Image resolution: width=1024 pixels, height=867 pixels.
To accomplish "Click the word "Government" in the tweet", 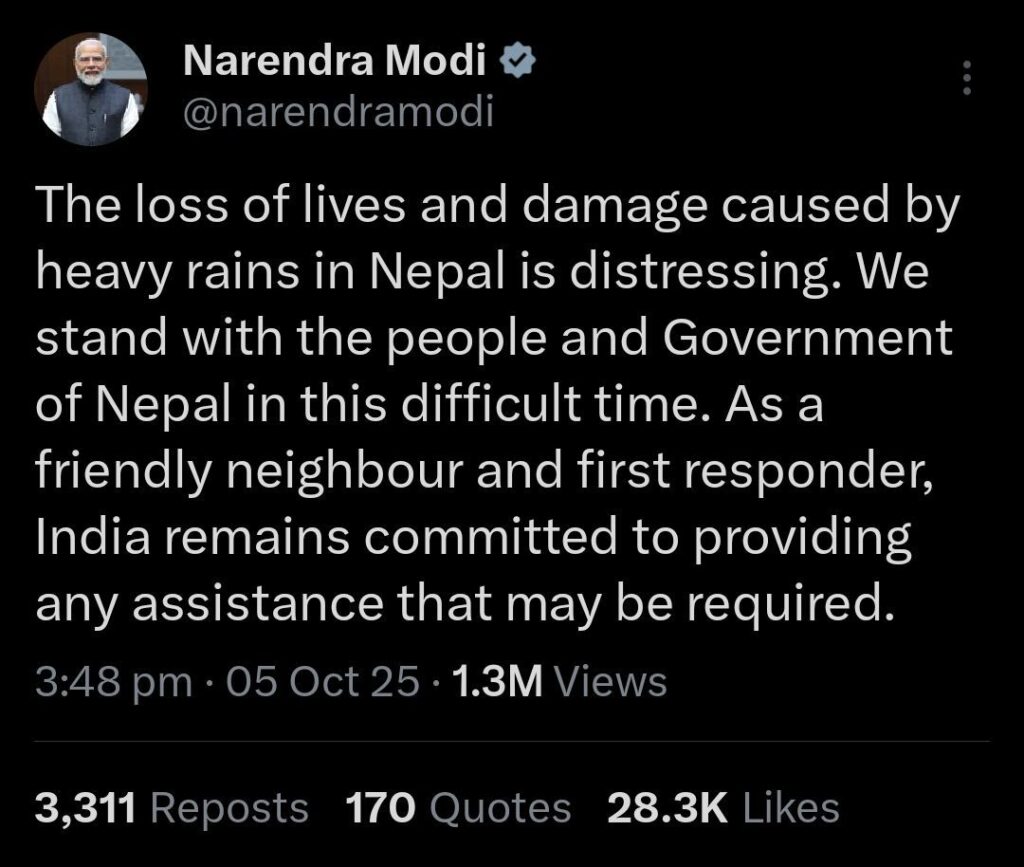I will point(806,338).
